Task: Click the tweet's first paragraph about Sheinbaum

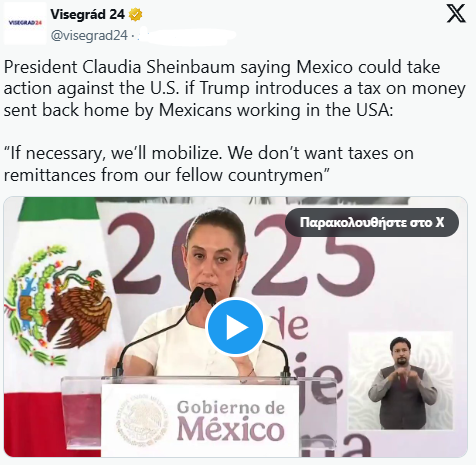Action: (x=234, y=88)
